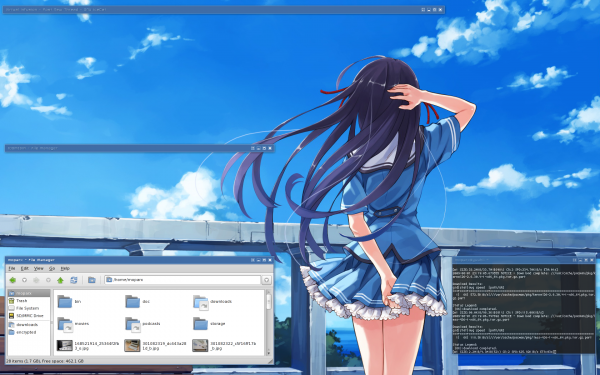
Task: Shade the browser window at top
Action: coord(423,10)
